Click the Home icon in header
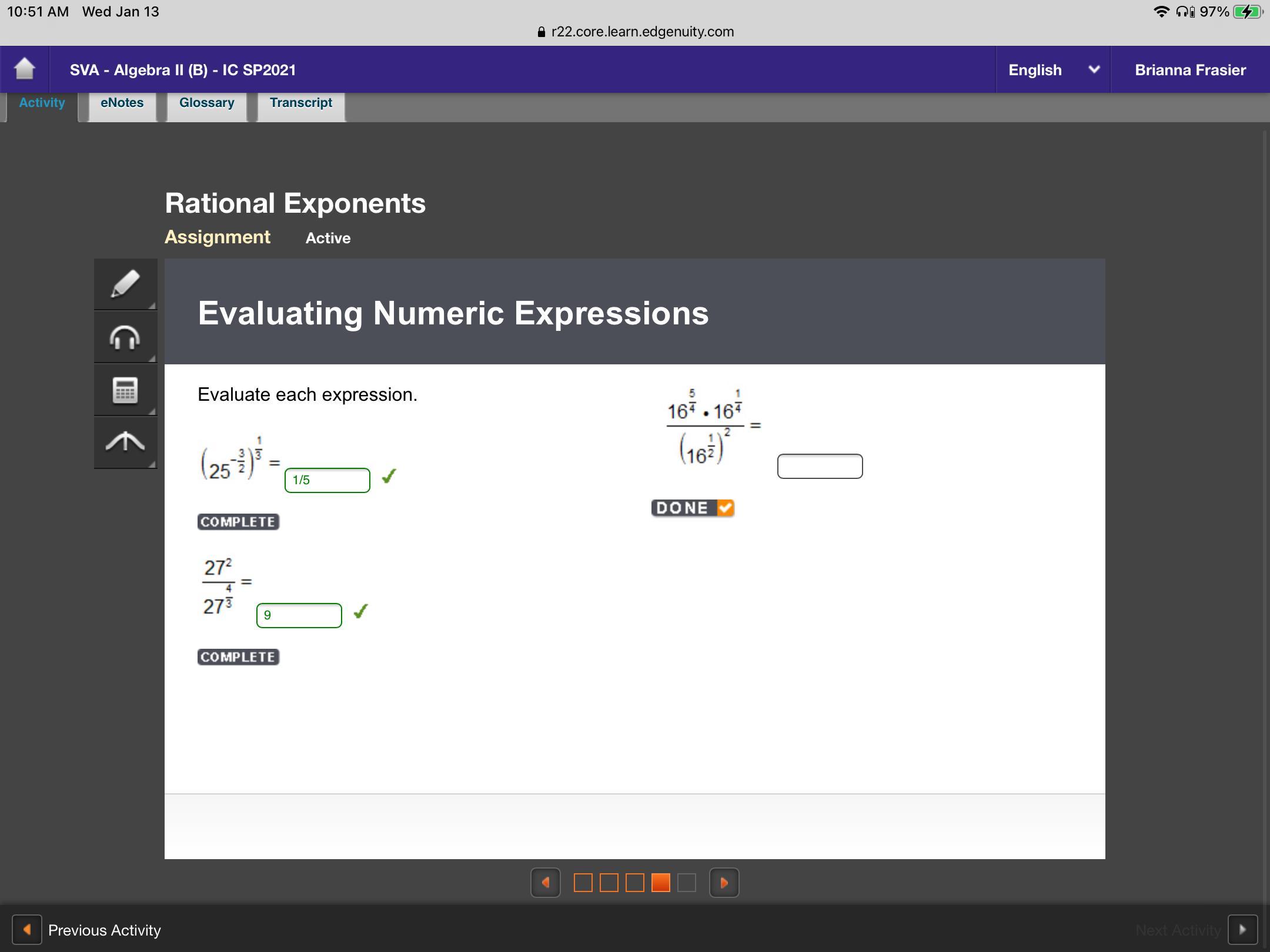 click(24, 69)
